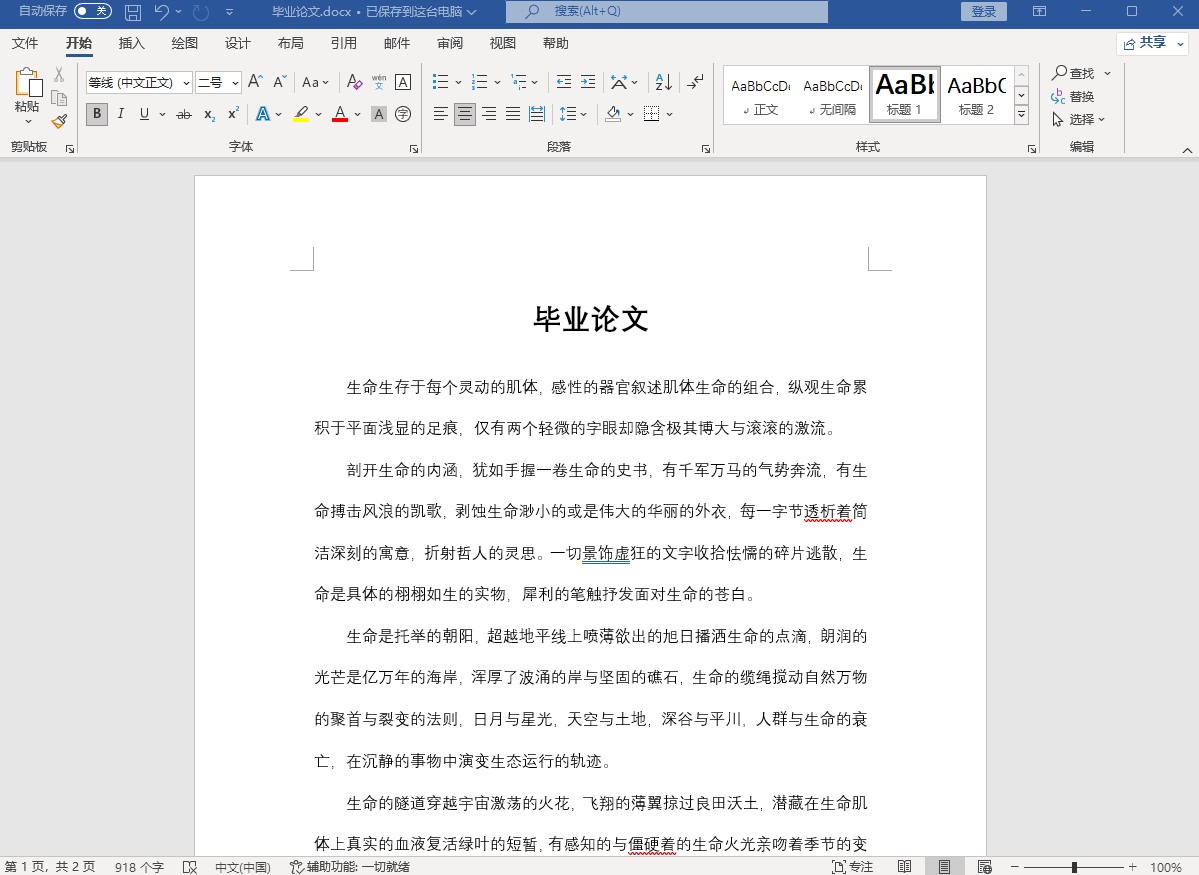
Task: Click the save icon in title bar
Action: (x=132, y=12)
